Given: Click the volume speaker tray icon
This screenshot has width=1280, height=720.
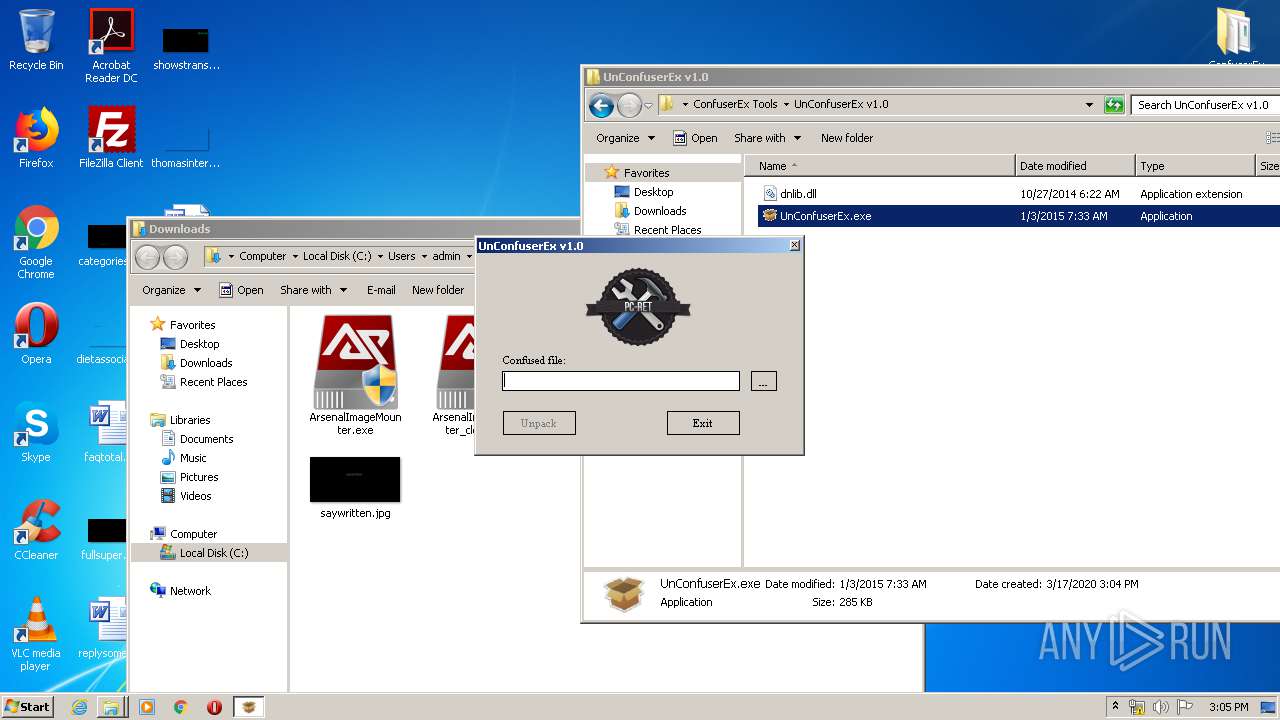Looking at the screenshot, I should 1160,707.
